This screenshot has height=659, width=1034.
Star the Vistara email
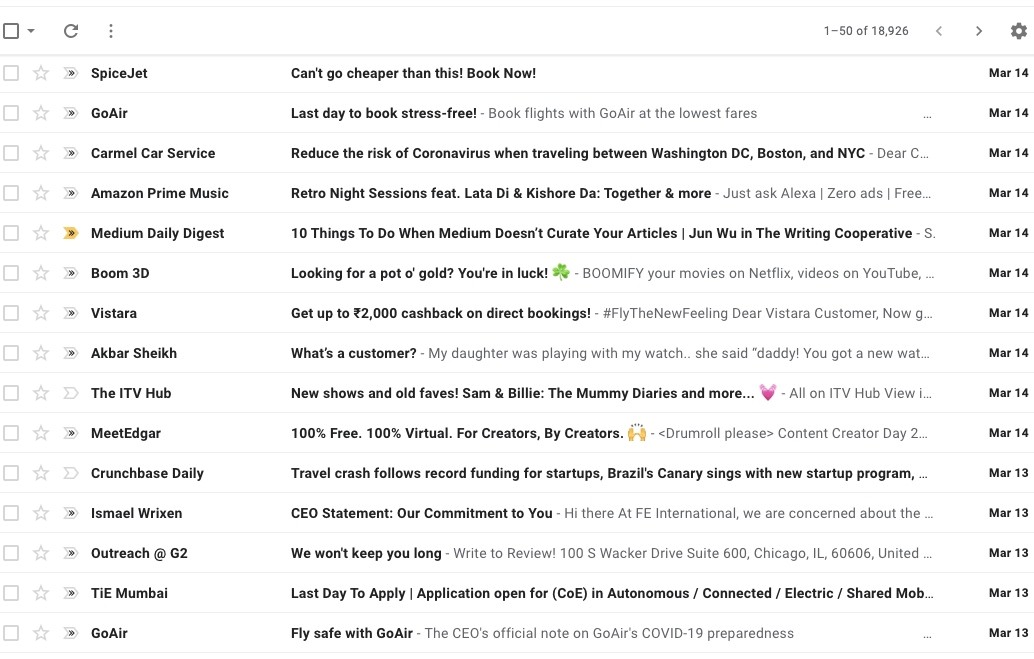[x=41, y=313]
